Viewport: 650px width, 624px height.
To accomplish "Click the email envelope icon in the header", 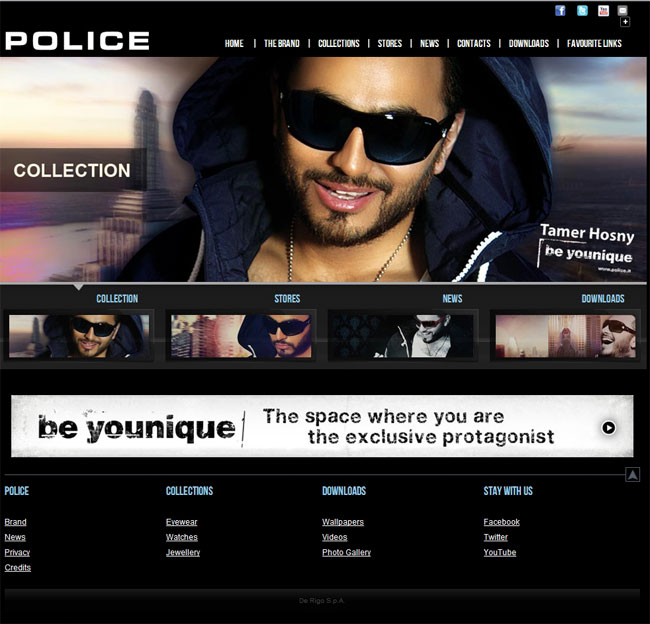I will (x=623, y=11).
